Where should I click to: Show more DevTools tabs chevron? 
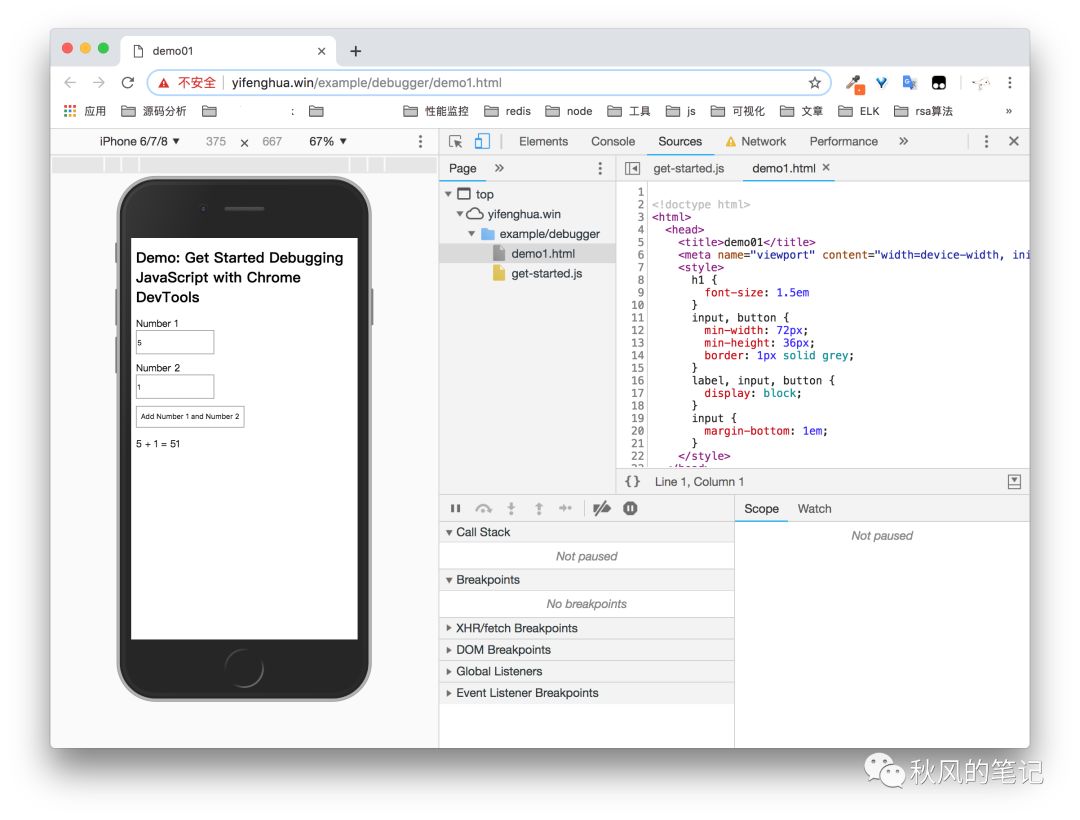coord(904,141)
